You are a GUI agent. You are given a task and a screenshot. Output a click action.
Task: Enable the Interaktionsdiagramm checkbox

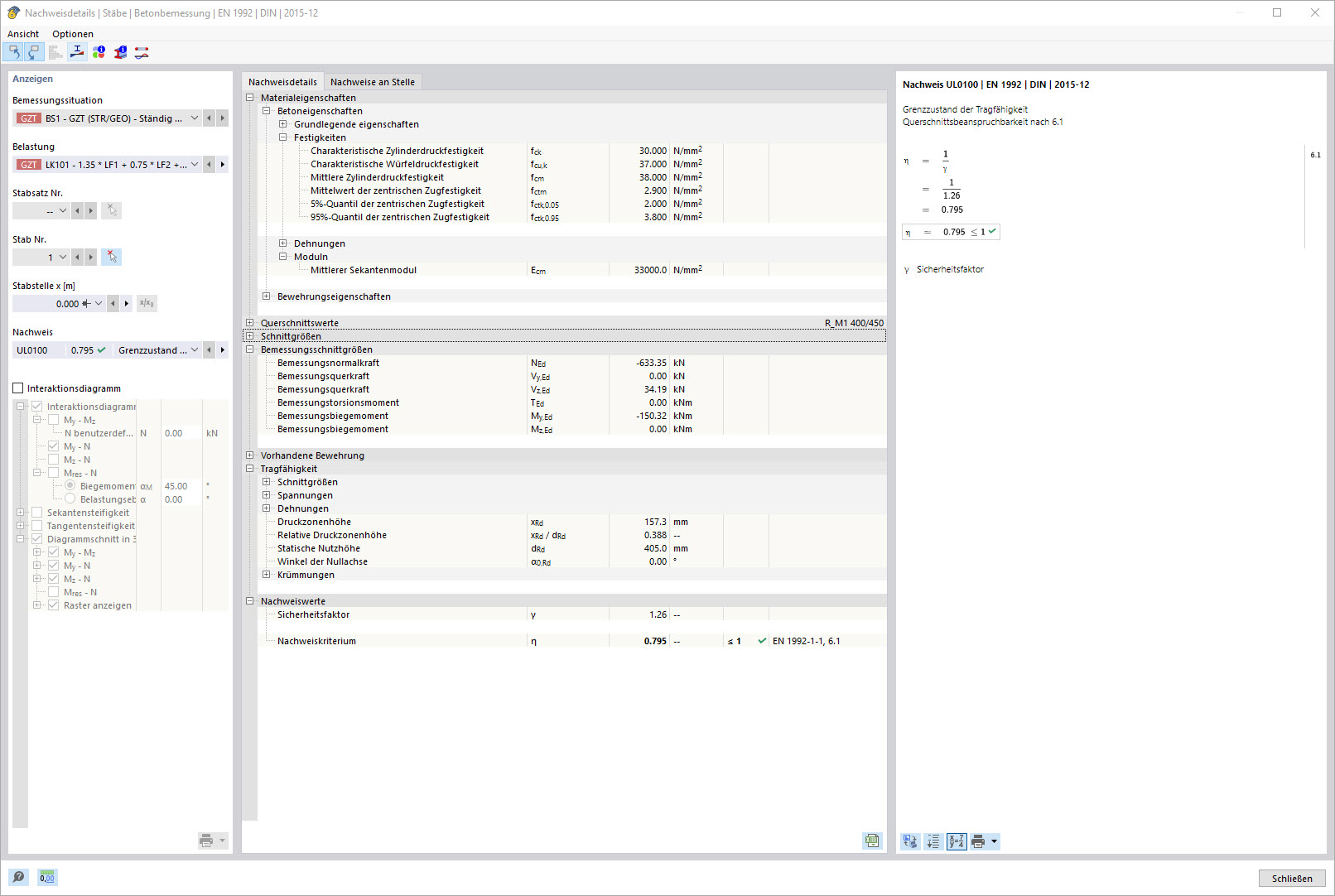pyautogui.click(x=18, y=388)
